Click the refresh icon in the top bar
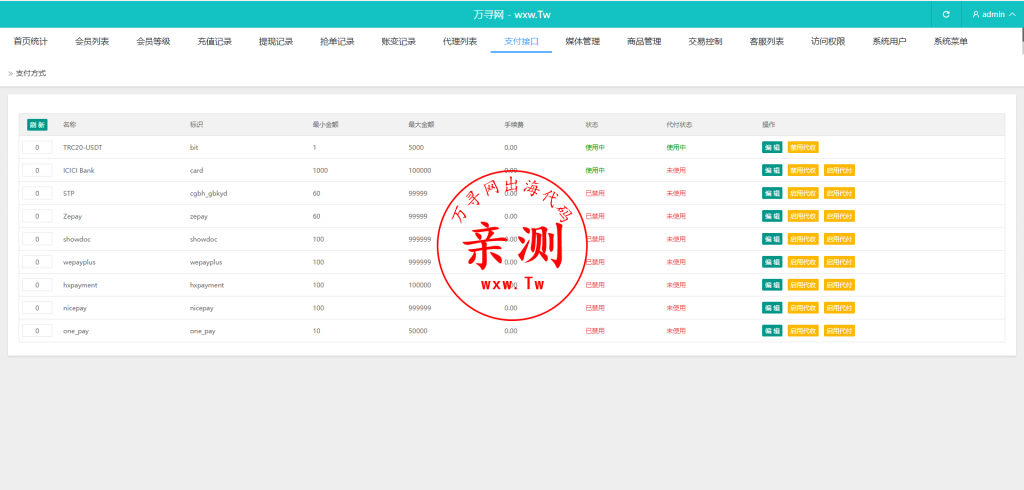This screenshot has width=1024, height=490. 946,14
